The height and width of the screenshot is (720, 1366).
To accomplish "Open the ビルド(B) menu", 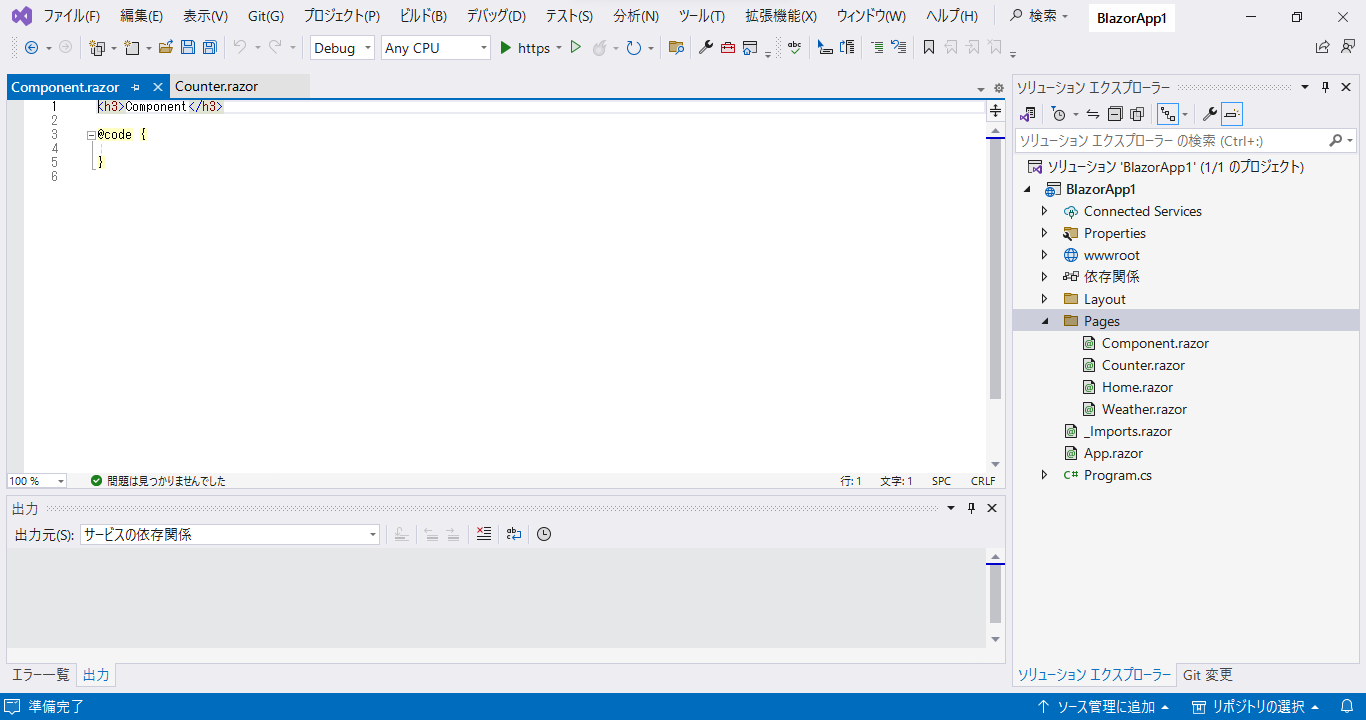I will 423,16.
